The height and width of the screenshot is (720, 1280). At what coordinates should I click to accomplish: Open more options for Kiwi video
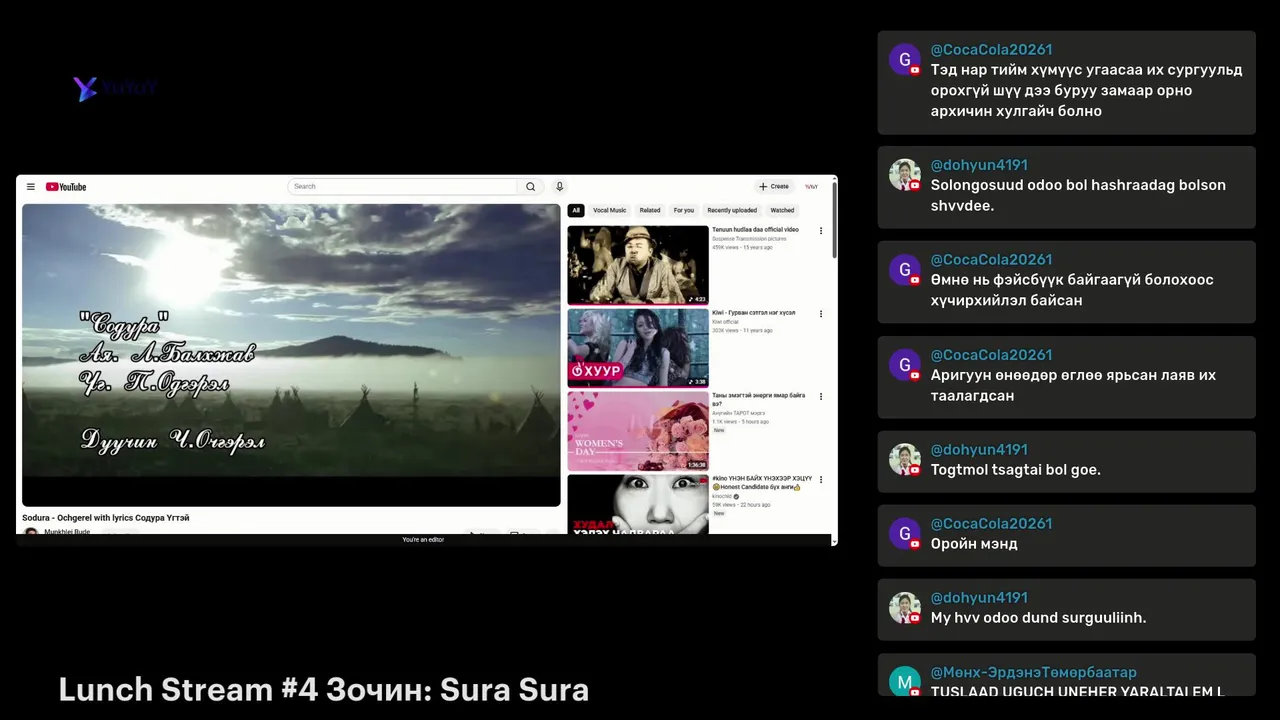(821, 314)
